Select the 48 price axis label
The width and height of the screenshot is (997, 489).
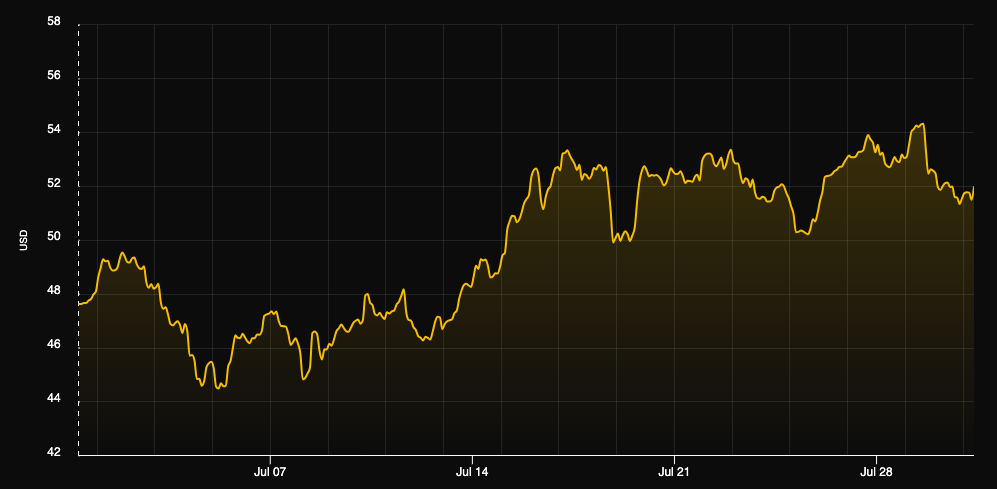coord(54,292)
